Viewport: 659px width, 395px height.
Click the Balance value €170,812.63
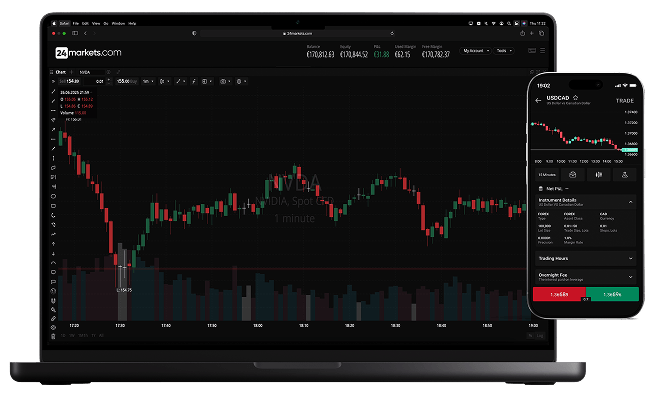click(x=320, y=54)
